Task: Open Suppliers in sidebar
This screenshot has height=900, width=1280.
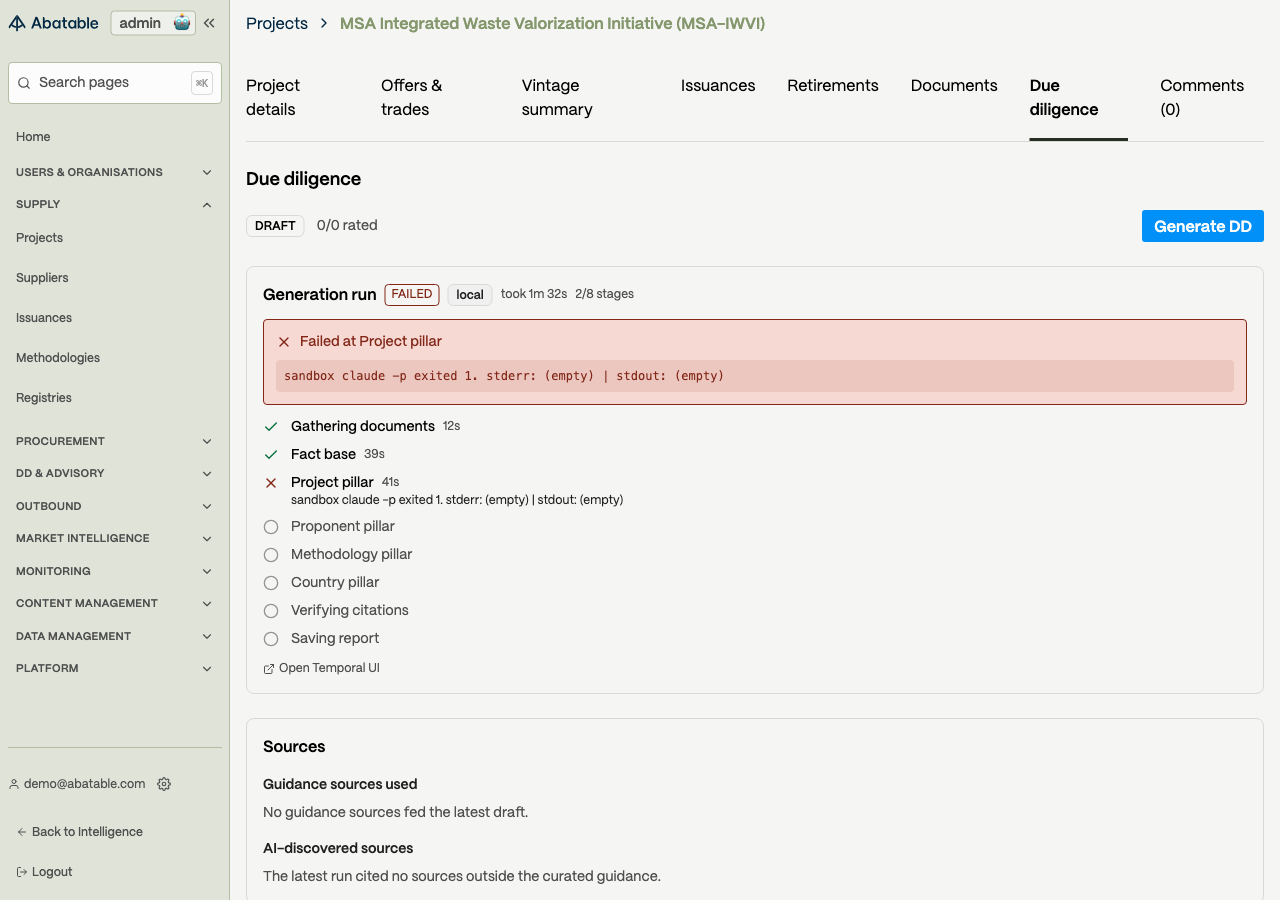Action: (x=42, y=278)
